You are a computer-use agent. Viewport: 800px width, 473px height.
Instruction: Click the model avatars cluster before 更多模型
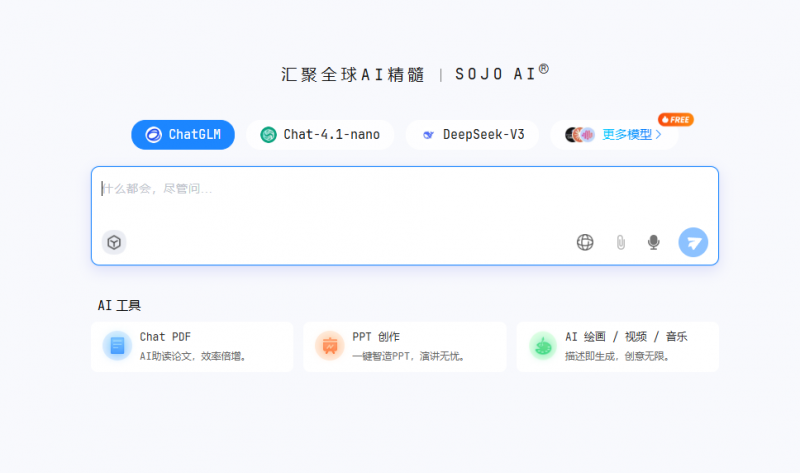[580, 135]
